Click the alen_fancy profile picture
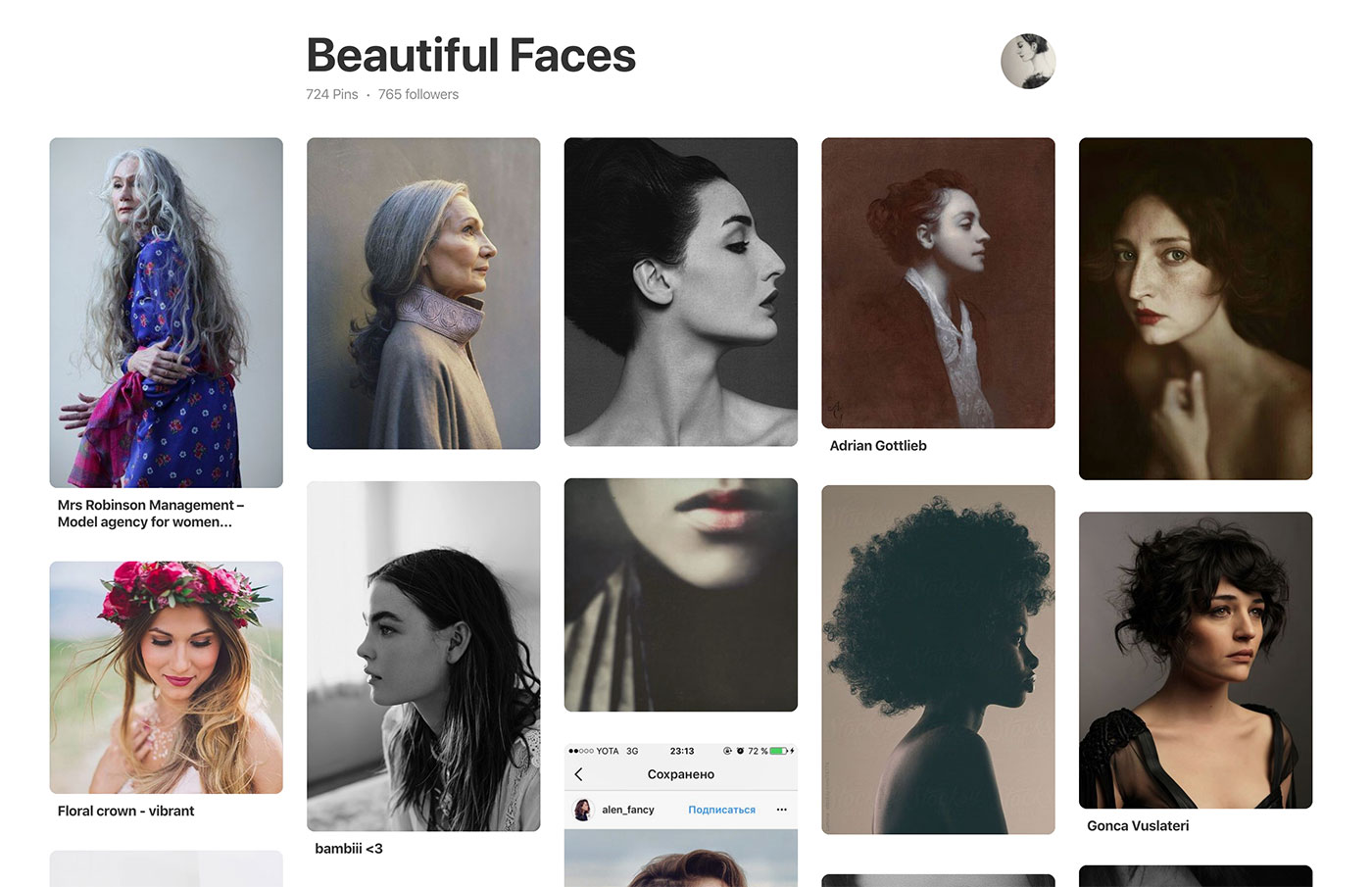This screenshot has width=1372, height=887. (x=583, y=810)
